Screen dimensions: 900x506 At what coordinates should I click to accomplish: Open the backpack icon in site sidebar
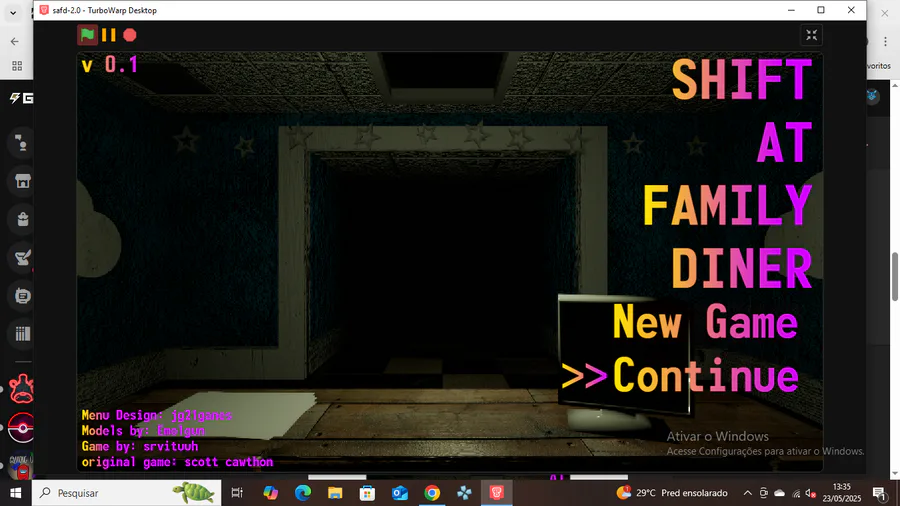click(x=22, y=219)
